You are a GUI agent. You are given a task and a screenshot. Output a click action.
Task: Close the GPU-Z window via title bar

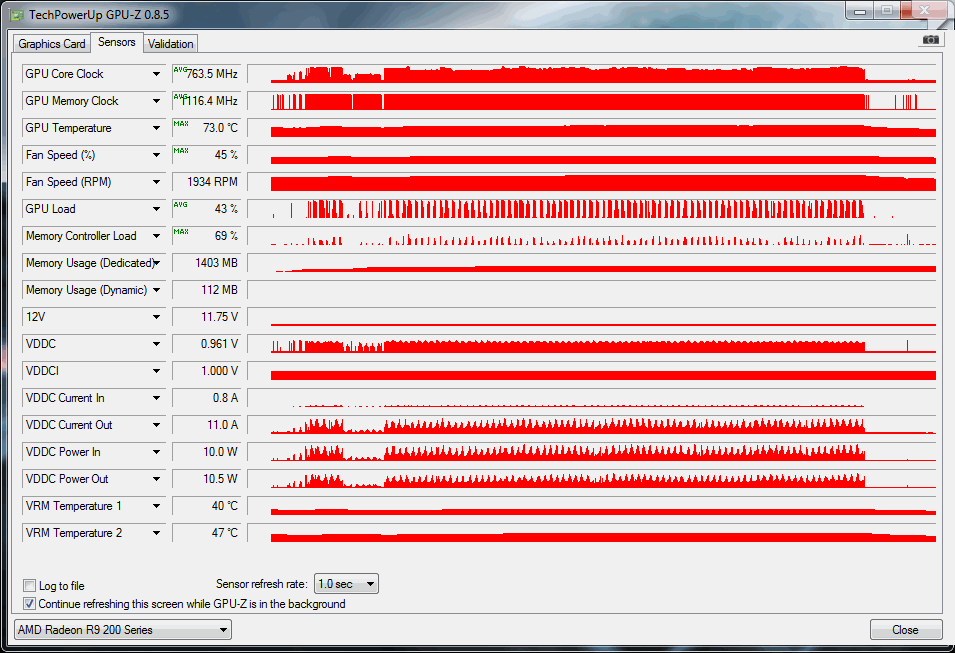pyautogui.click(x=924, y=10)
